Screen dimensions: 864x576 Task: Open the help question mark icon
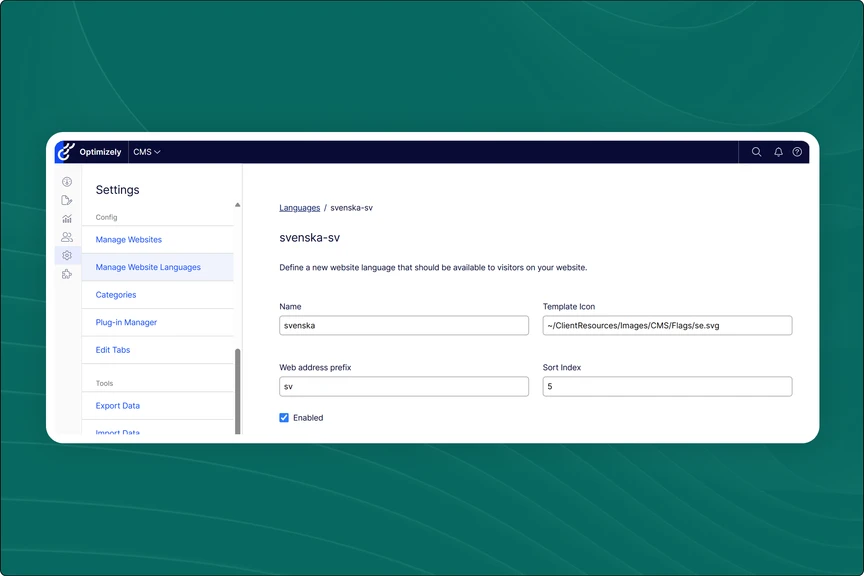point(797,152)
